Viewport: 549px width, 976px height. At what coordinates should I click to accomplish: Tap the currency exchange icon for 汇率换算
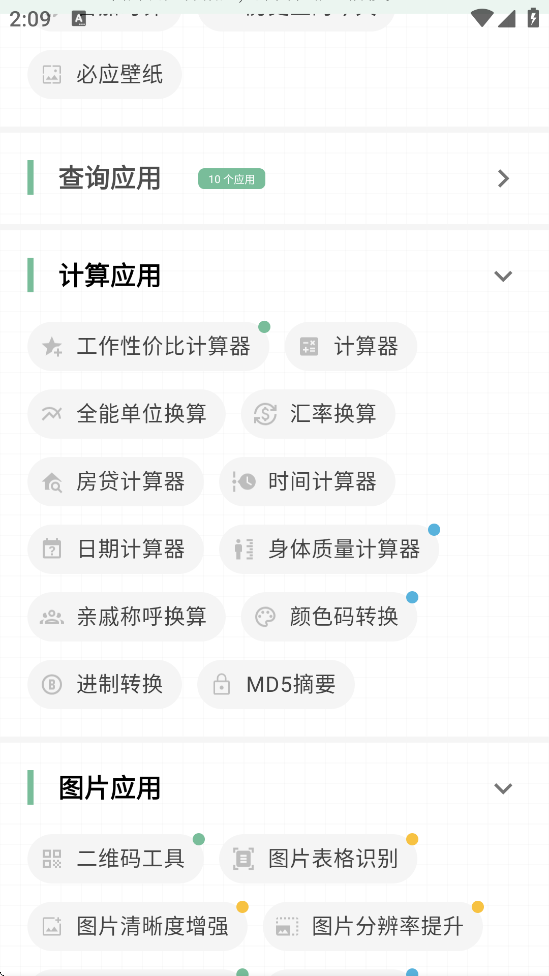pos(265,414)
